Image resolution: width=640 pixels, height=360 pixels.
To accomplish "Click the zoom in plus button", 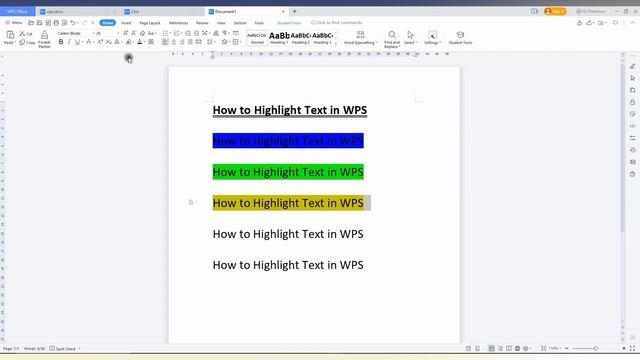I will click(x=624, y=348).
